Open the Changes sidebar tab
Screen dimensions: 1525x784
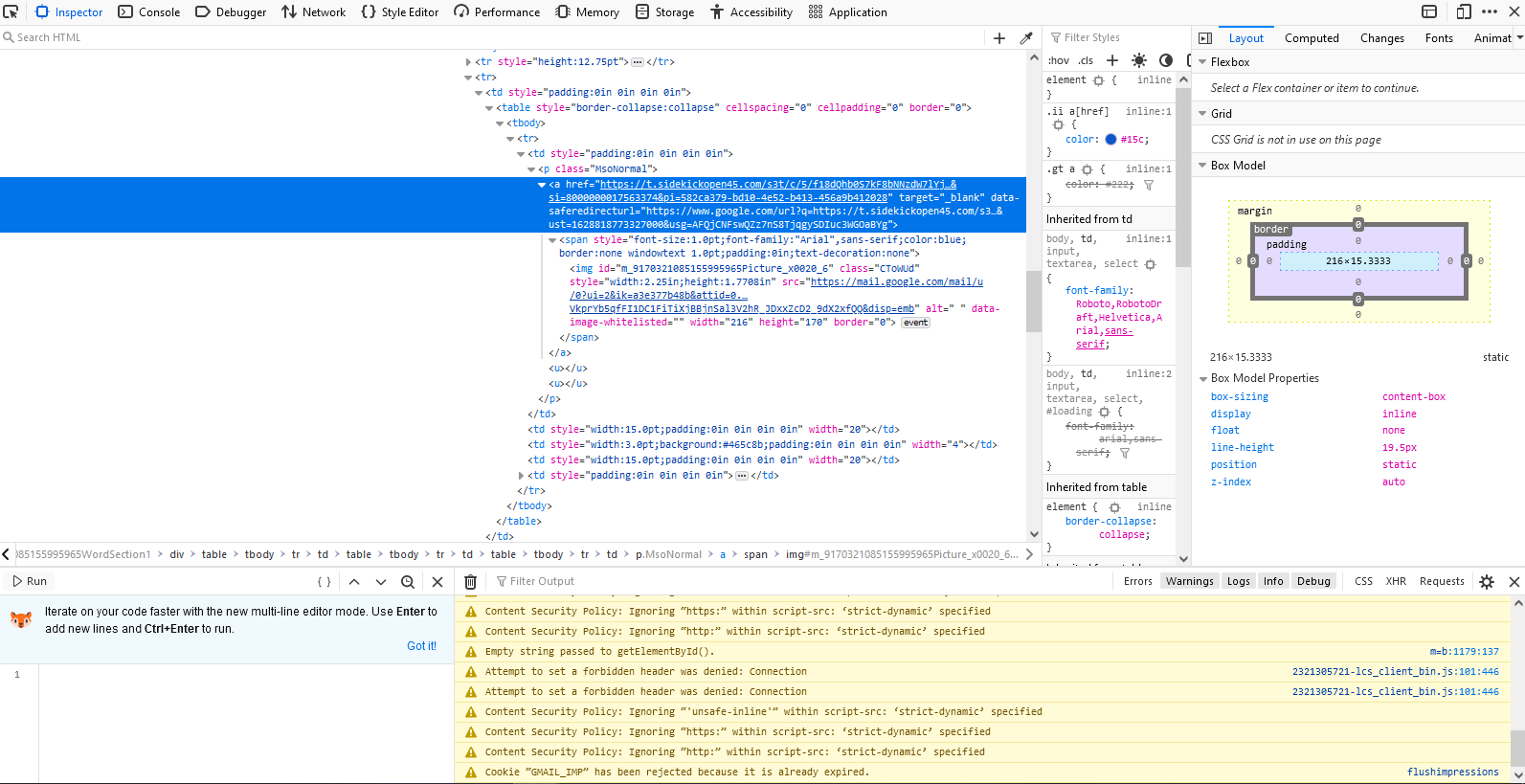(x=1381, y=38)
